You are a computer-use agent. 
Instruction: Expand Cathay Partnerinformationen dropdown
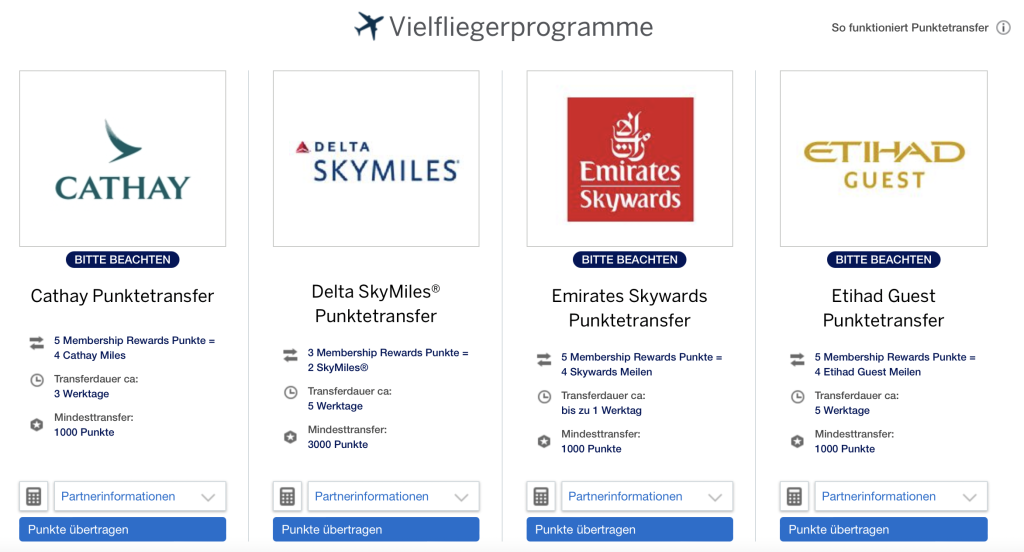point(140,496)
